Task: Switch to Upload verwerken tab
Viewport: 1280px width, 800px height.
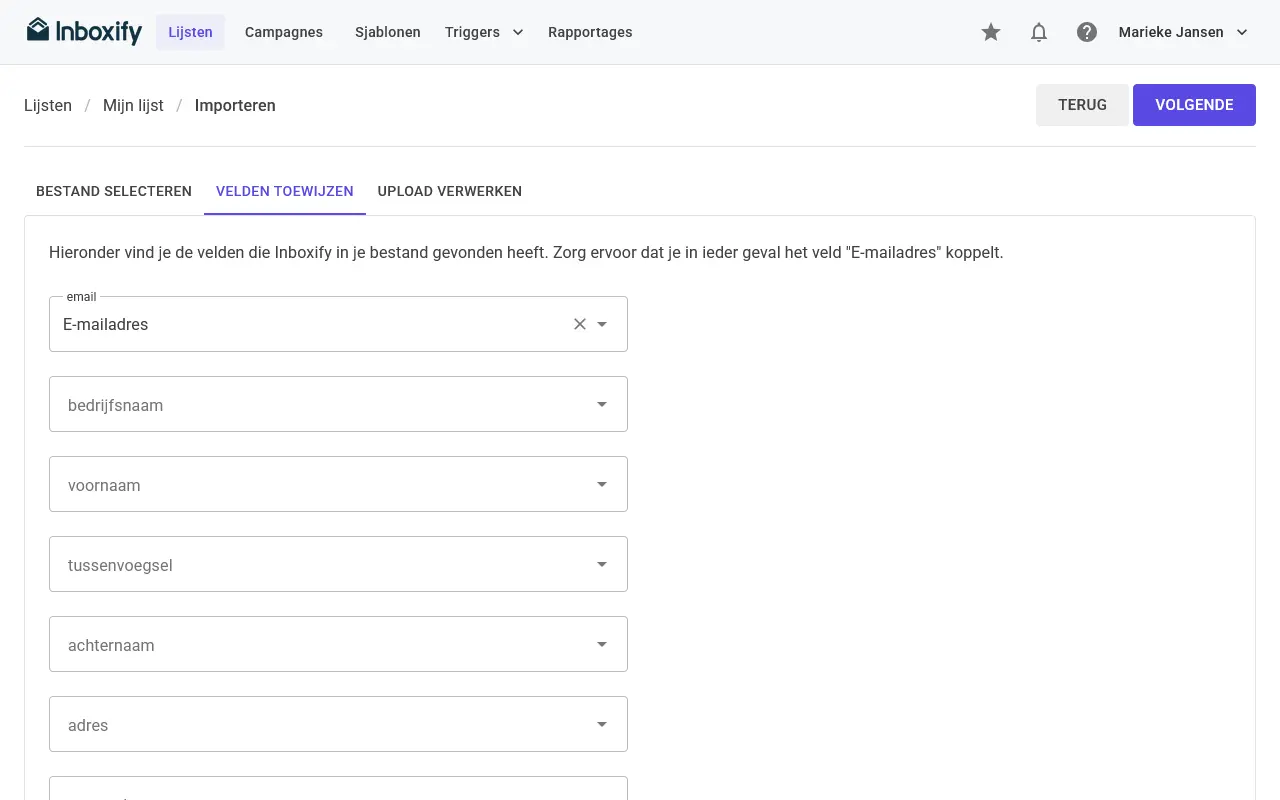Action: point(450,191)
